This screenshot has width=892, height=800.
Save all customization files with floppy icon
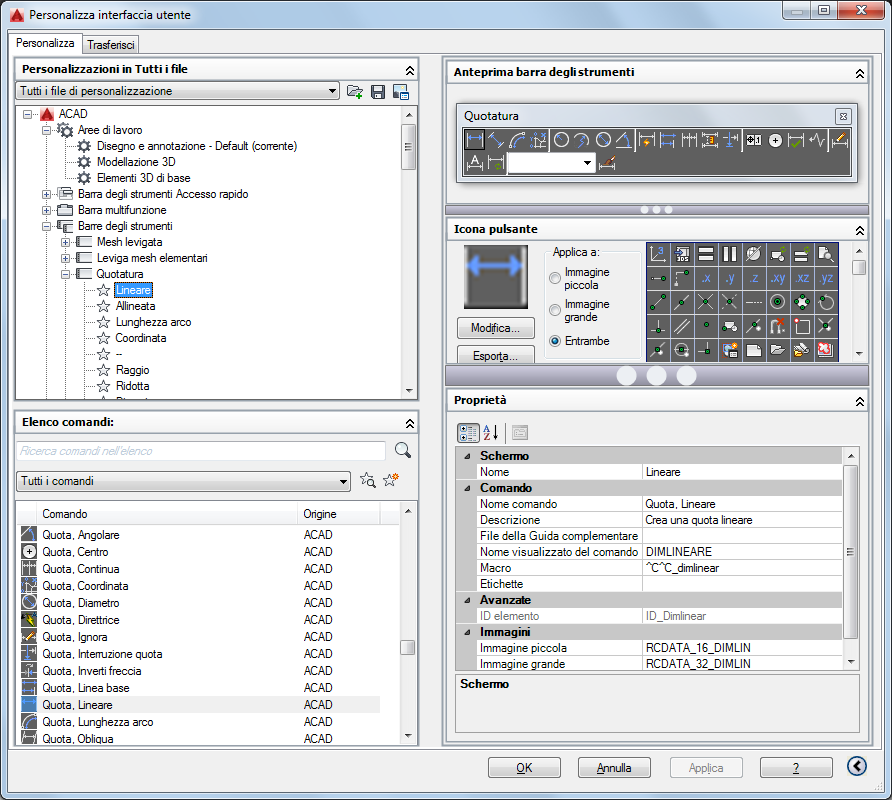point(378,92)
